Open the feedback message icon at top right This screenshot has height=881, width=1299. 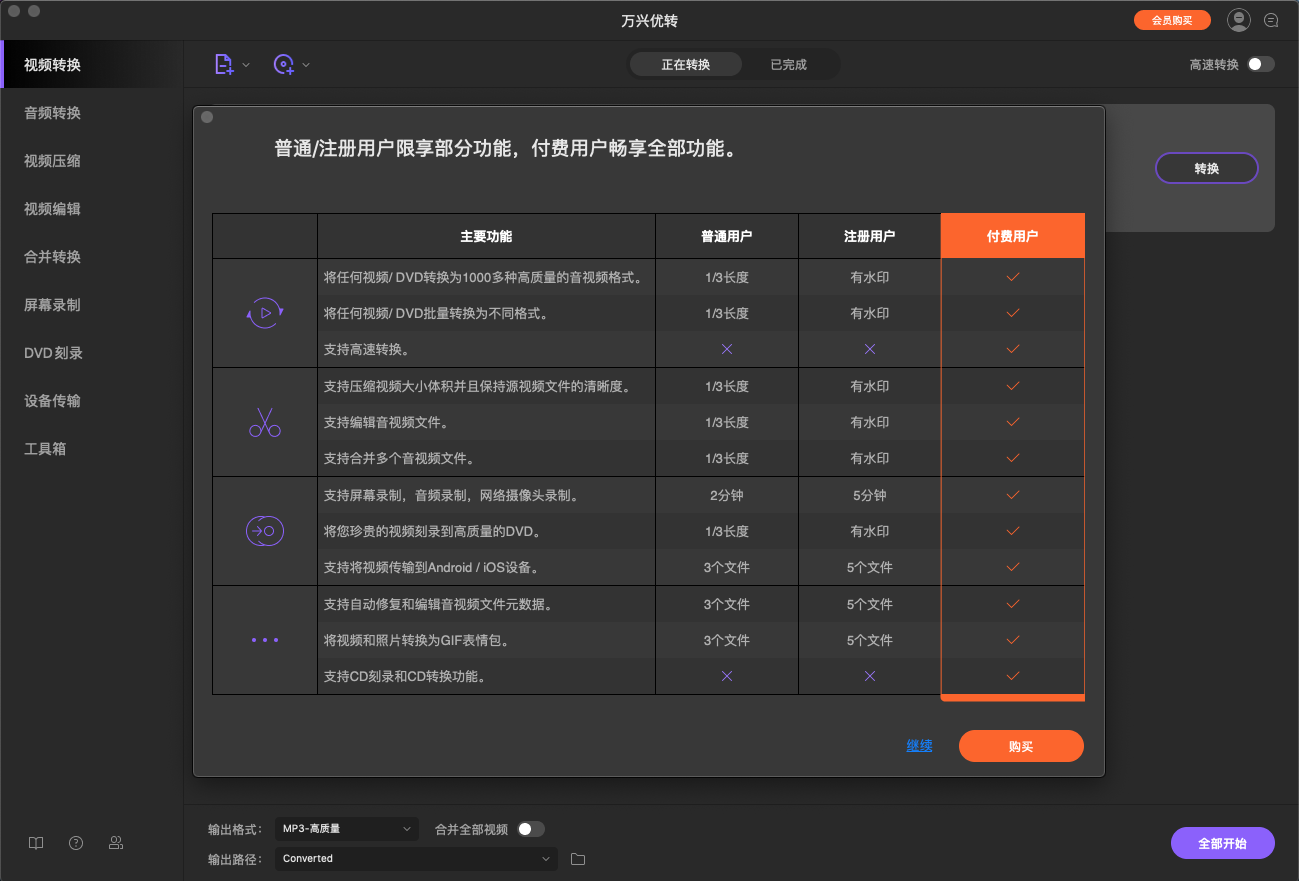[1271, 19]
